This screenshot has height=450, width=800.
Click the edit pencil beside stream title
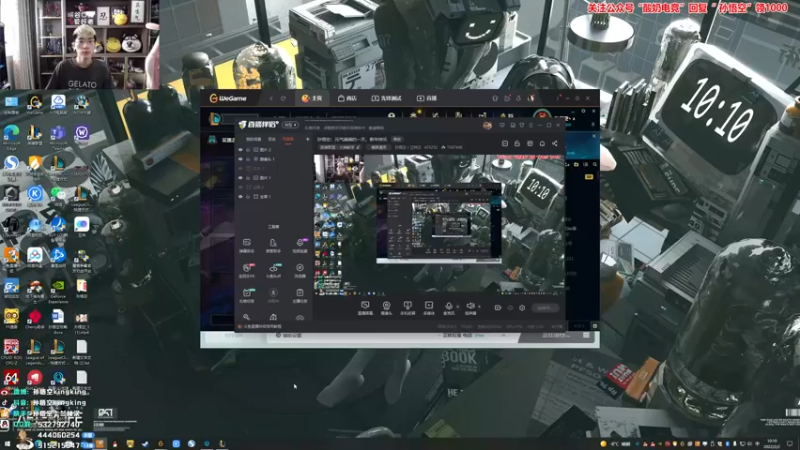point(358,147)
